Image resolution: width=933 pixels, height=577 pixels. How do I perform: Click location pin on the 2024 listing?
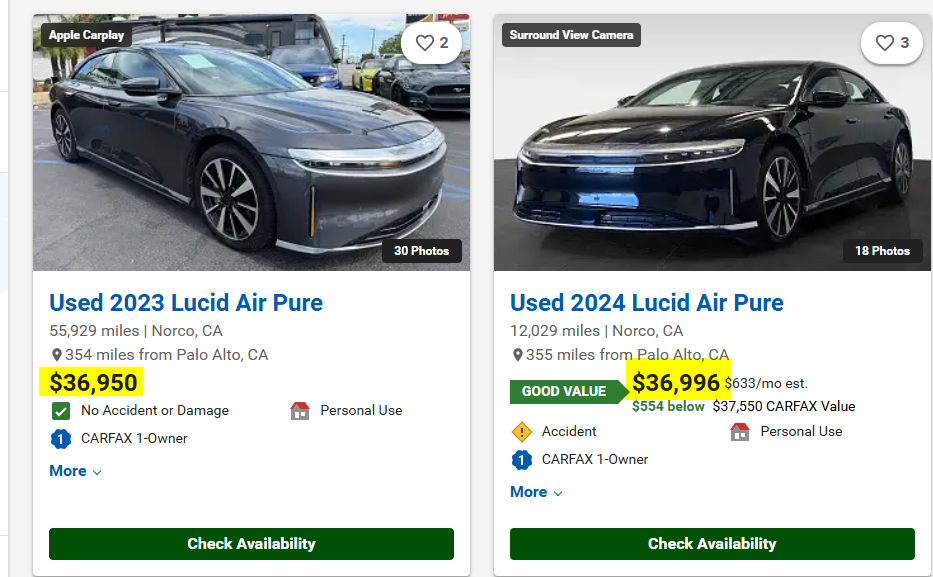[517, 355]
